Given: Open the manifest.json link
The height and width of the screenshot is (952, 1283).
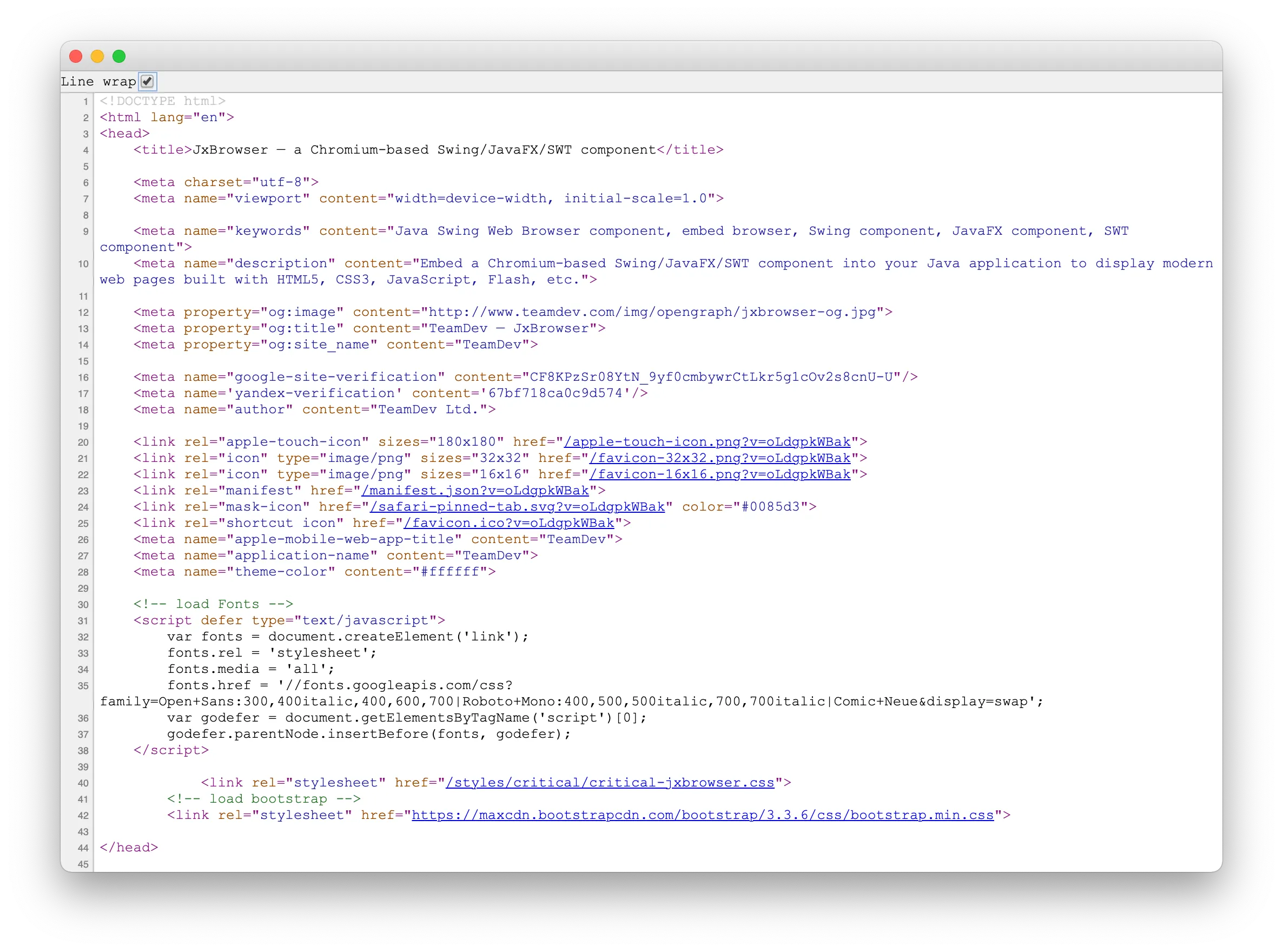Looking at the screenshot, I should click(x=475, y=491).
